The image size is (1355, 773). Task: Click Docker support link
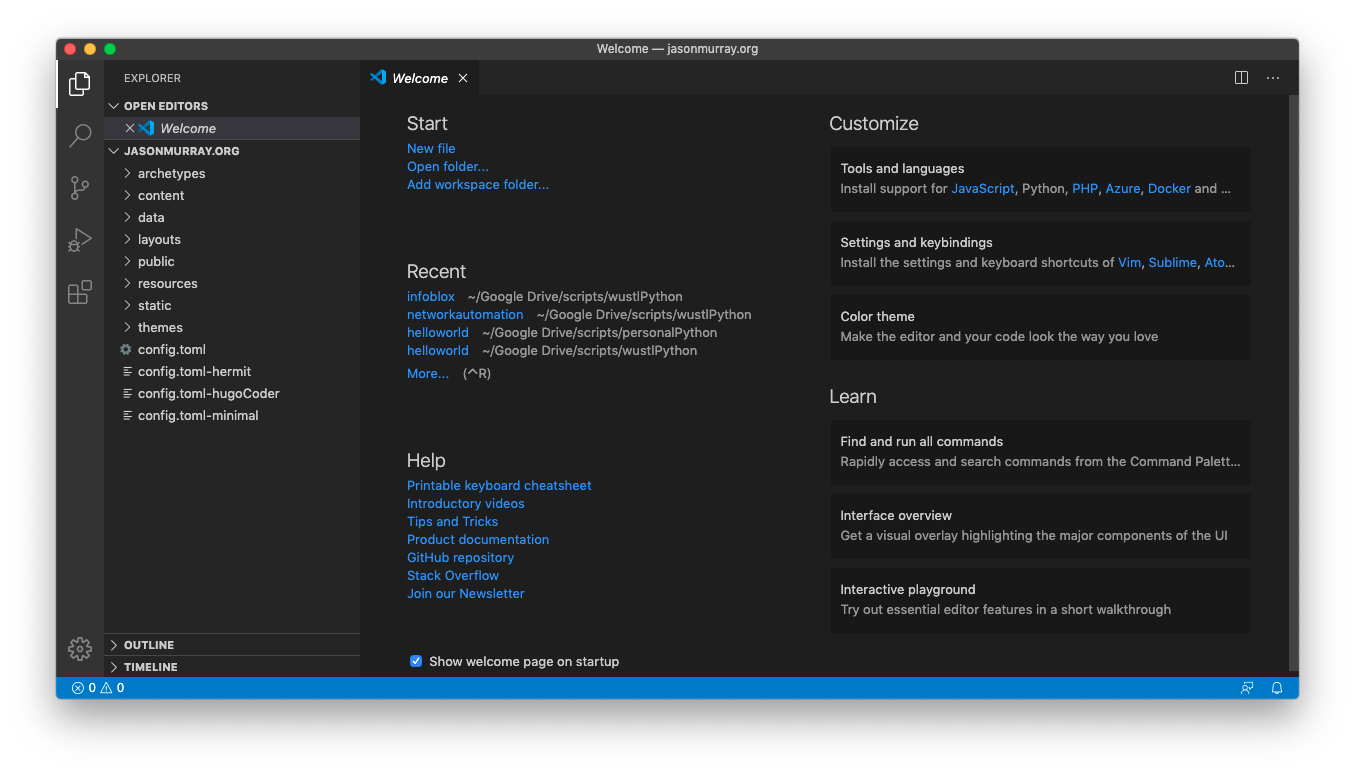[x=1169, y=188]
